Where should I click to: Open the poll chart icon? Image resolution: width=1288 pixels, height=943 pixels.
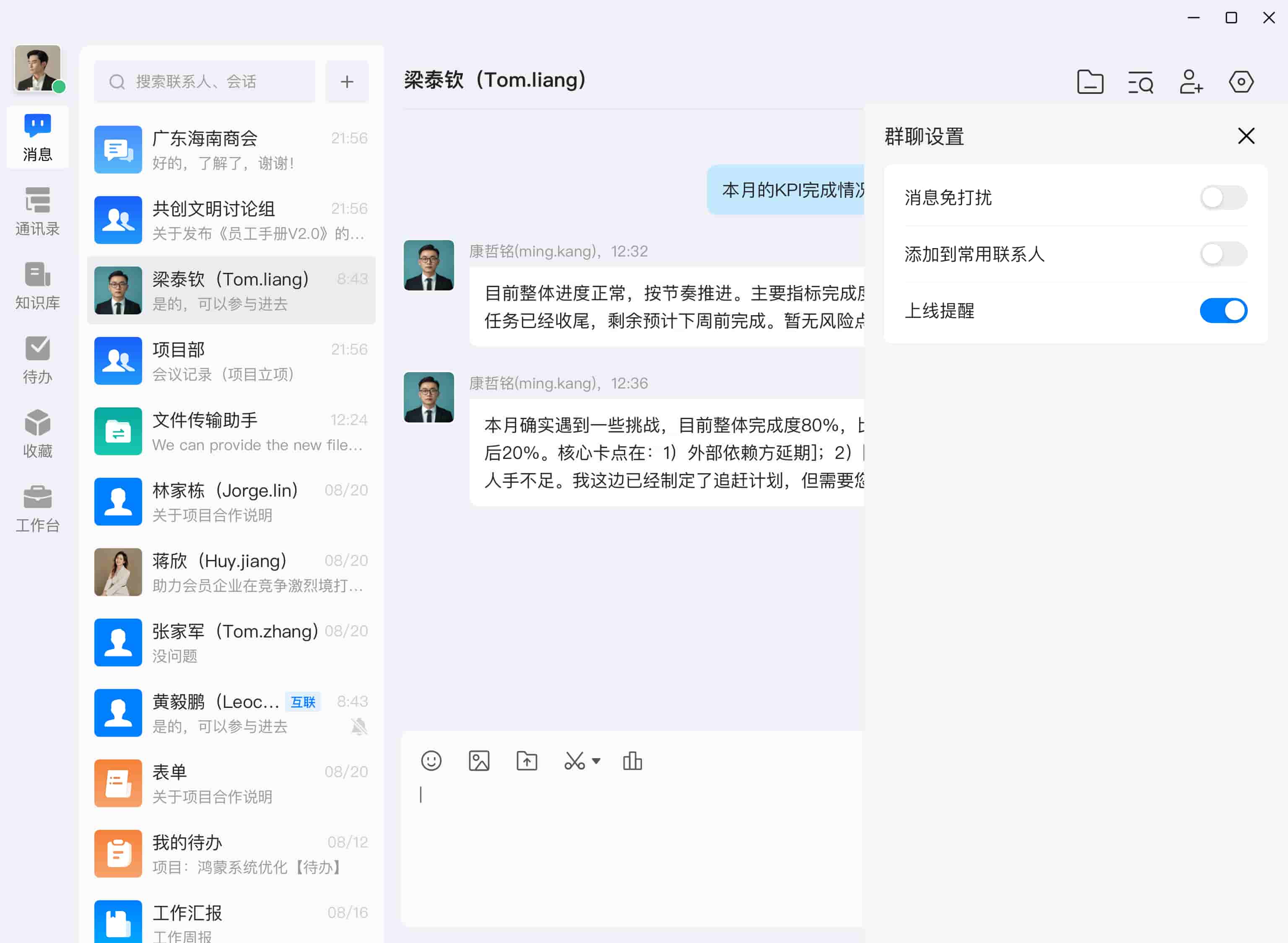[632, 761]
